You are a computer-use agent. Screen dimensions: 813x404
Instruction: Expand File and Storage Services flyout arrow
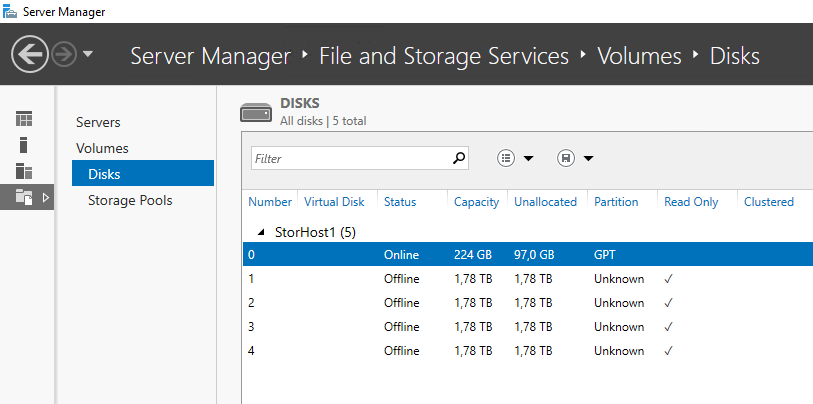pos(45,197)
